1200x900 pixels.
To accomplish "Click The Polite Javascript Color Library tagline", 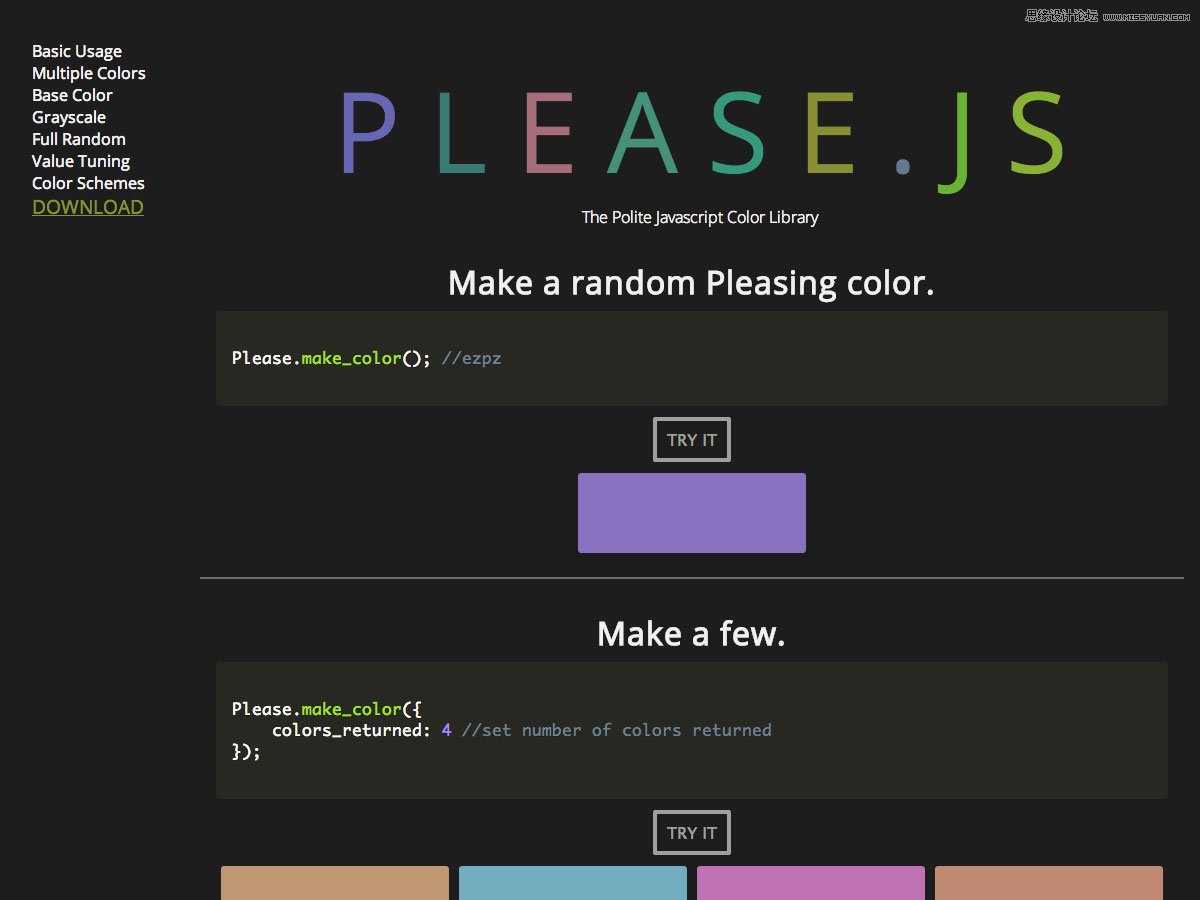I will (700, 217).
